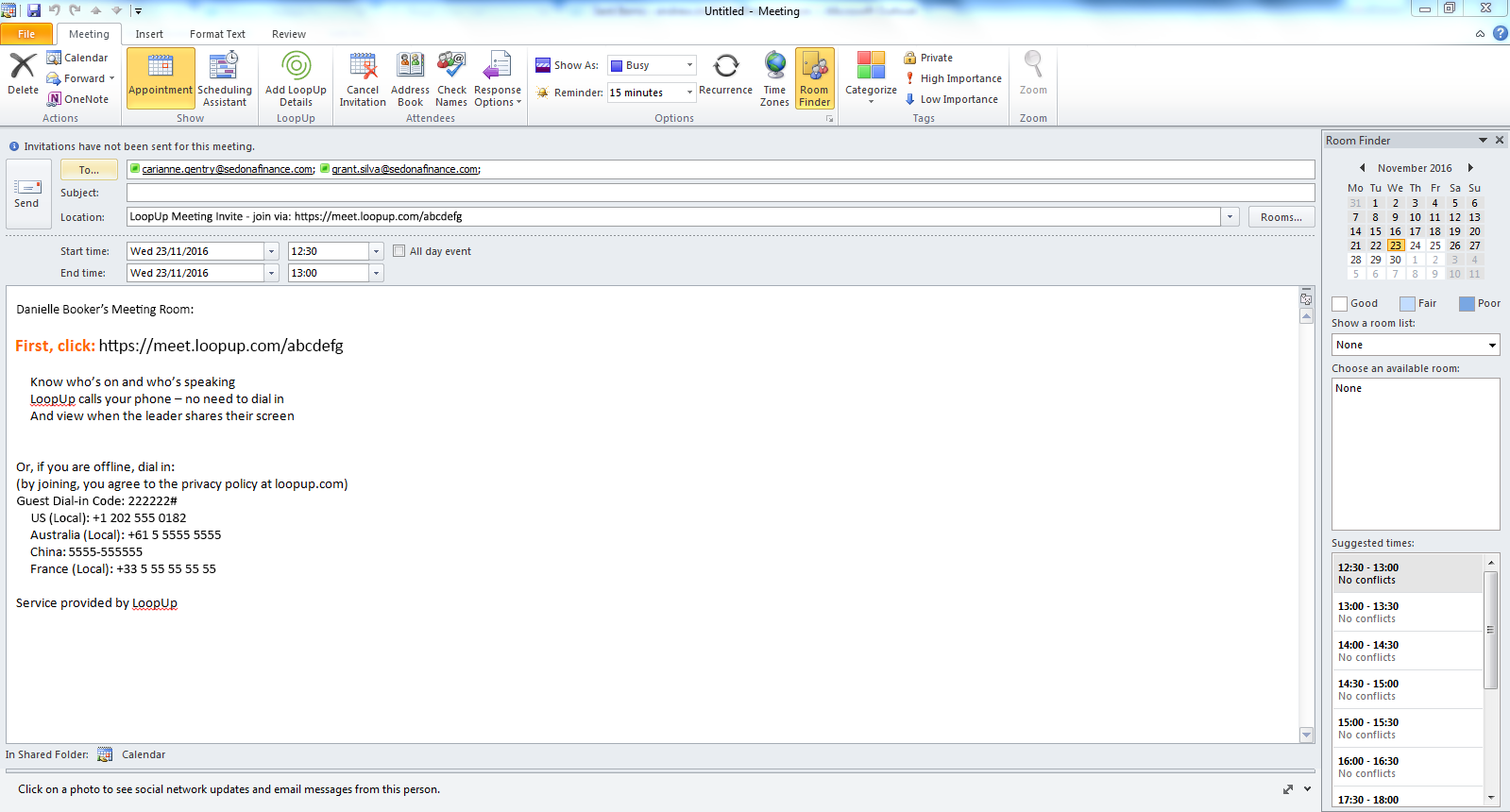Viewport: 1510px width, 812px height.
Task: Tick the All day event checkbox
Action: pos(399,251)
